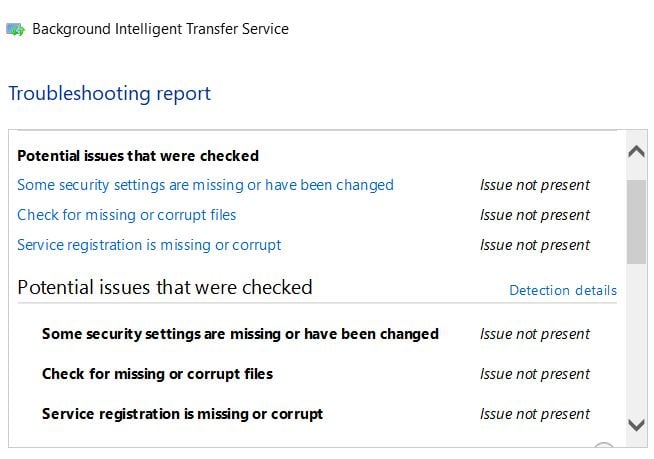Click 'Issue not present' beside the blue corrupt files link
Screen dimensions: 654x459
coord(535,215)
